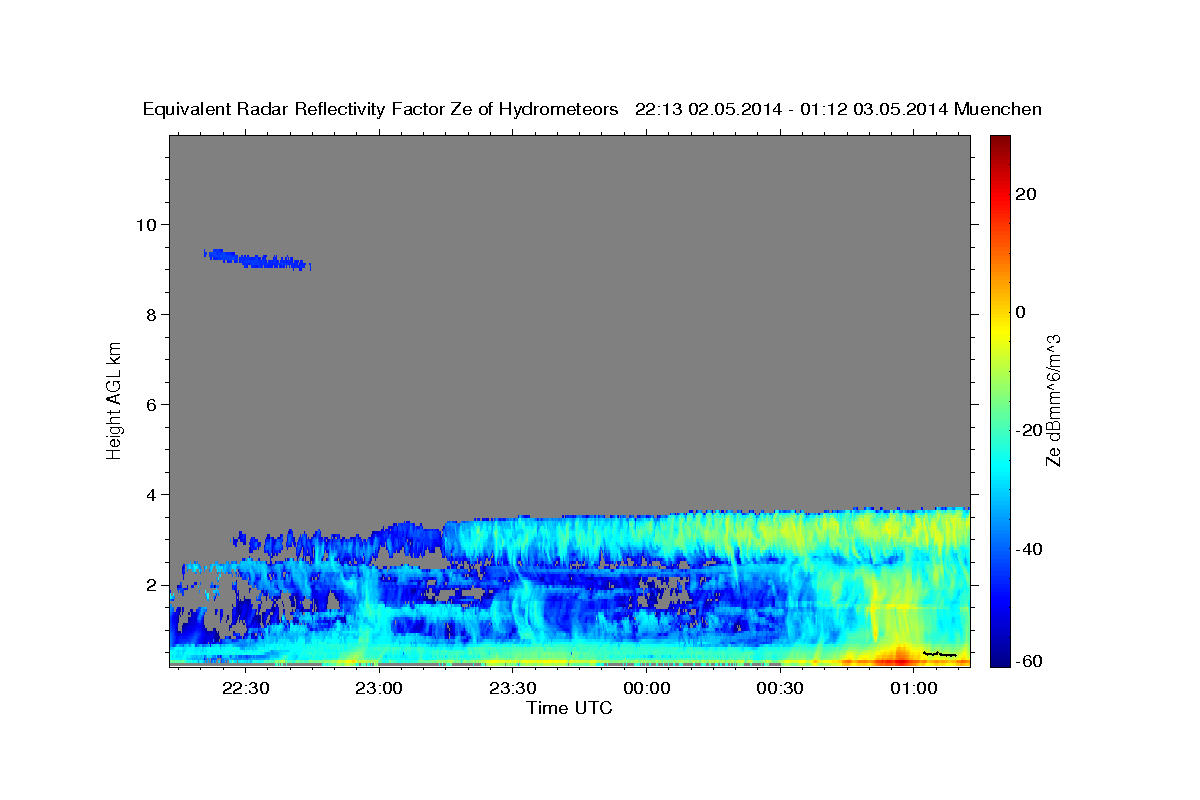Click the '23:00' time tick label

(x=379, y=689)
